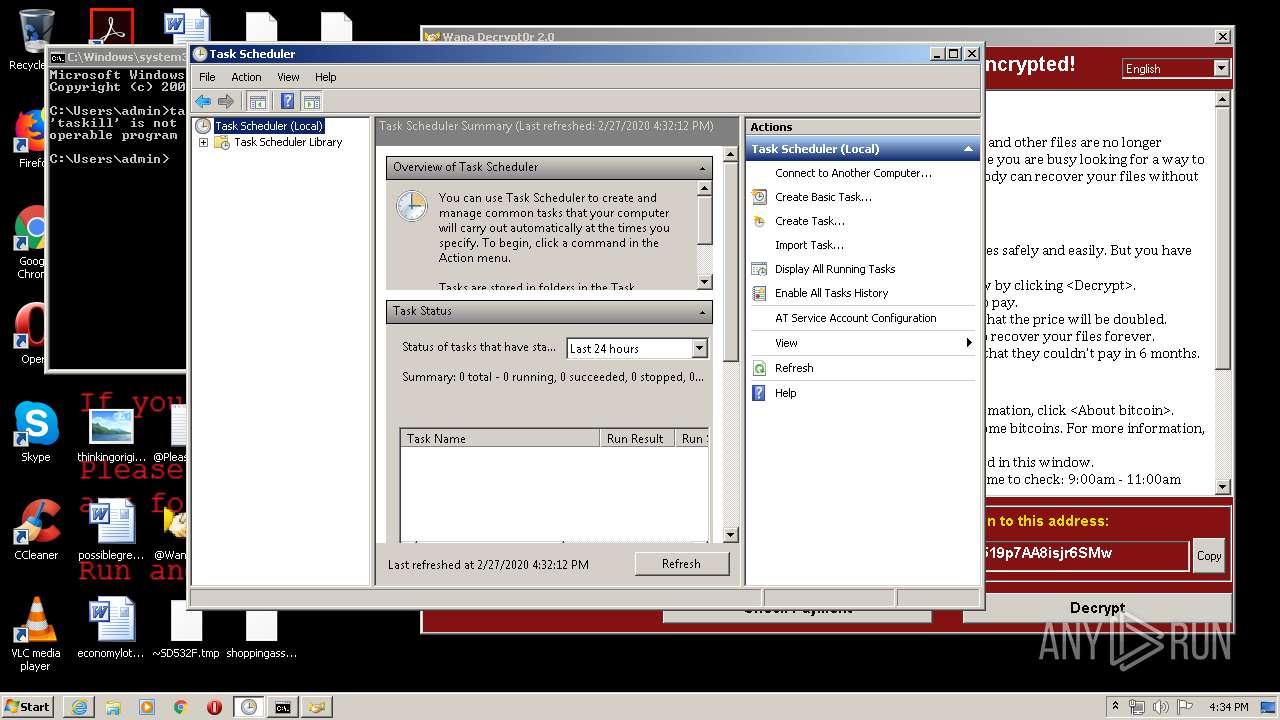Expand the Task Scheduler Library node
Viewport: 1280px width, 720px height.
coord(203,143)
